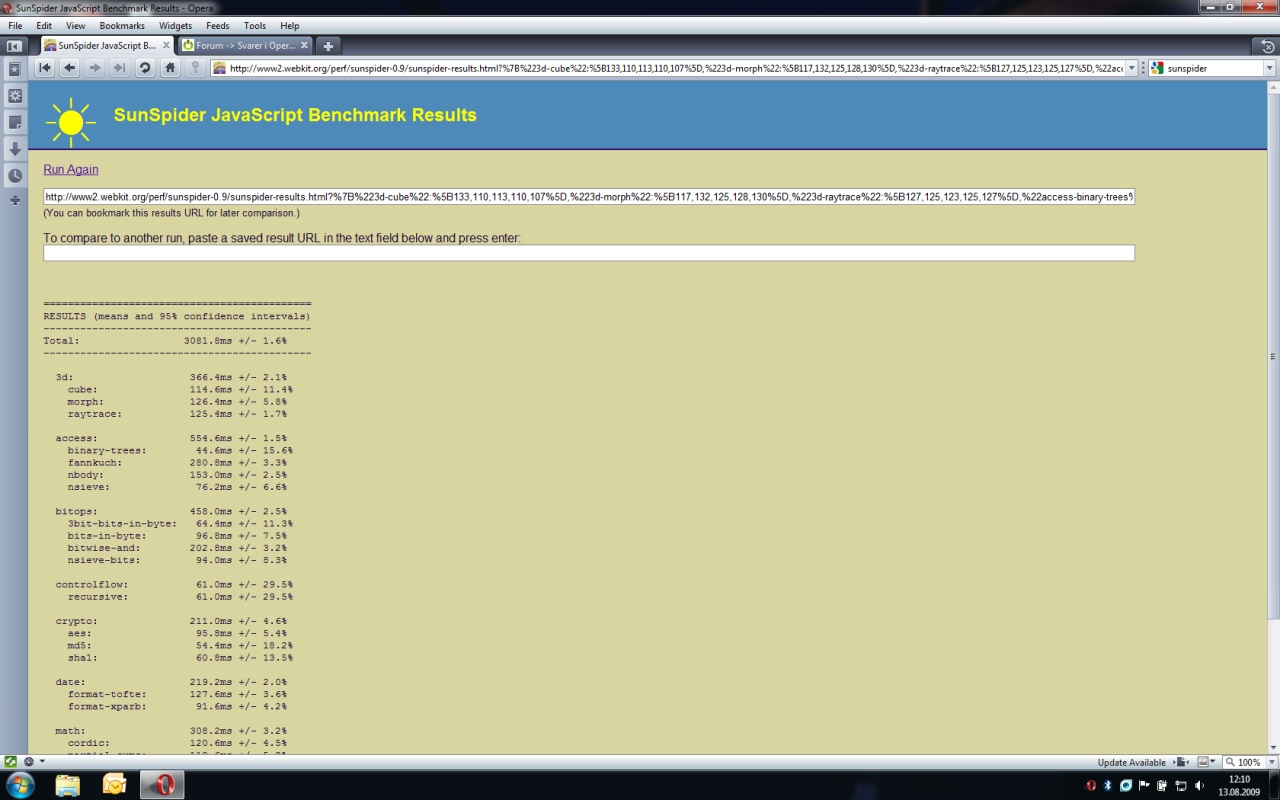This screenshot has width=1280, height=800.
Task: Switch to the Forum Svarer i Opera tab
Action: [245, 46]
